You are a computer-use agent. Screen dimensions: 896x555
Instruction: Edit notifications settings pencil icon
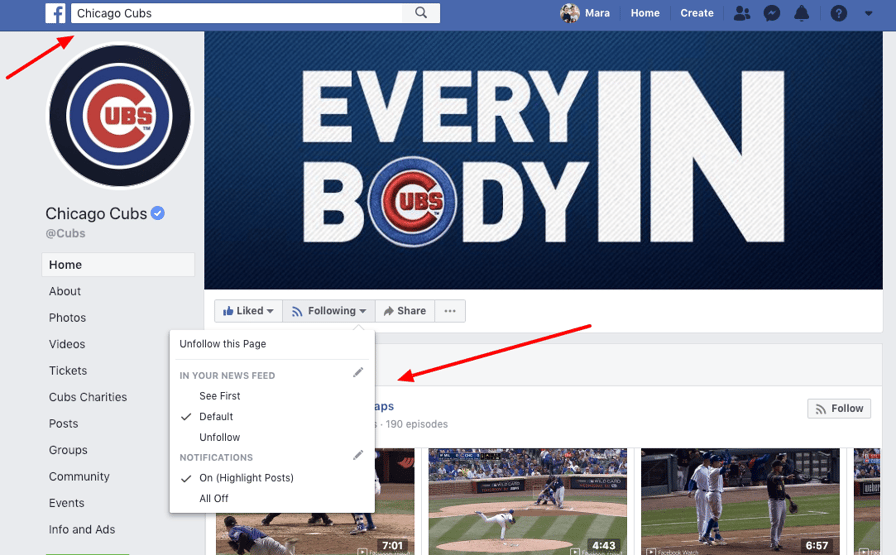point(358,455)
